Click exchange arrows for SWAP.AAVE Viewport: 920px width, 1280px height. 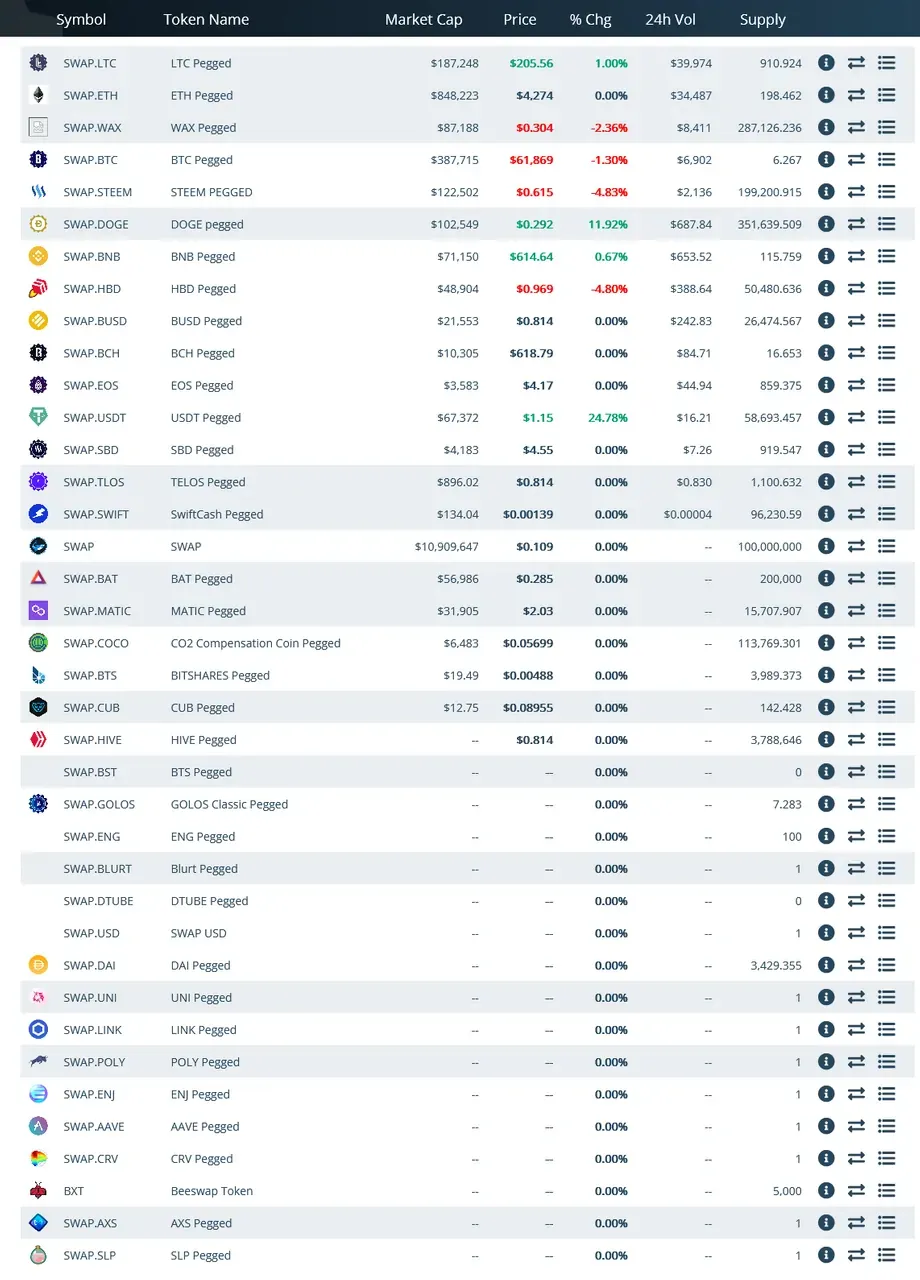click(x=856, y=1126)
